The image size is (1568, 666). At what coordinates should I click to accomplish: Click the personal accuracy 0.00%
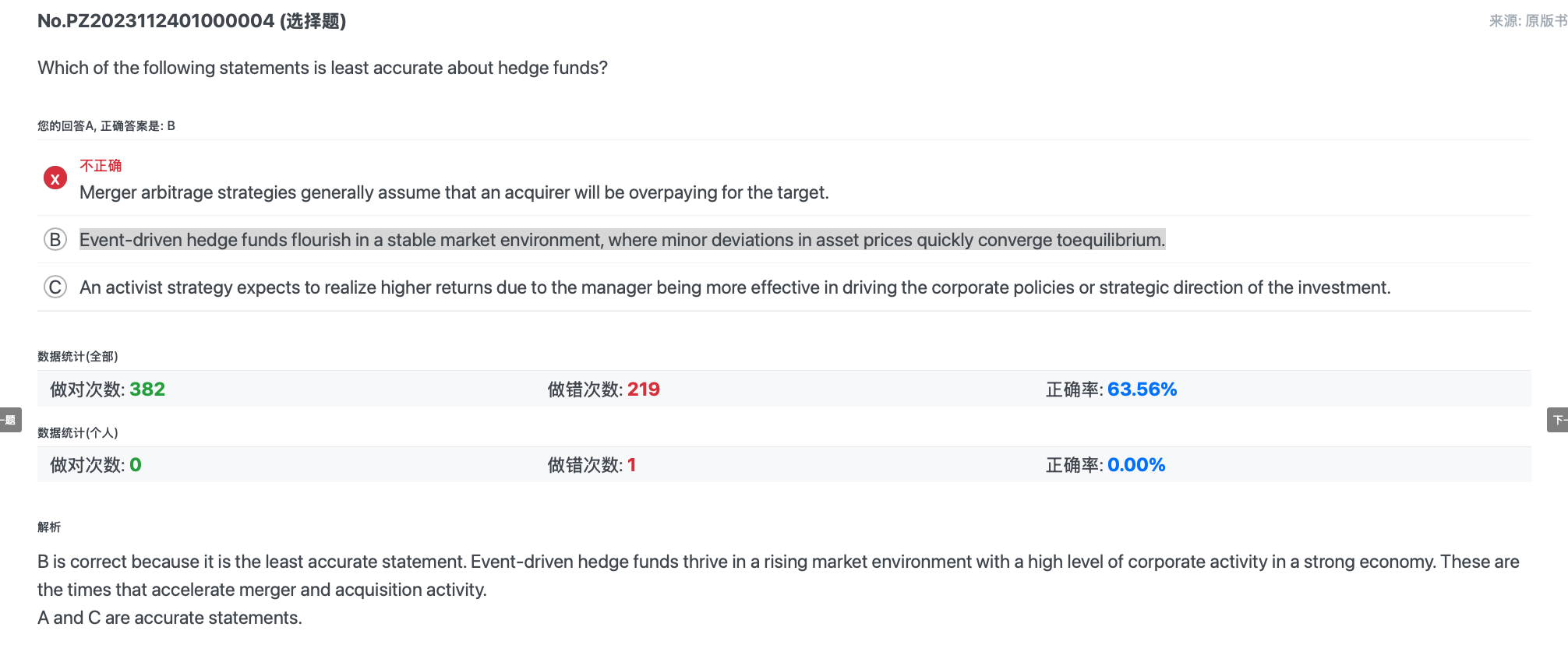(1136, 465)
